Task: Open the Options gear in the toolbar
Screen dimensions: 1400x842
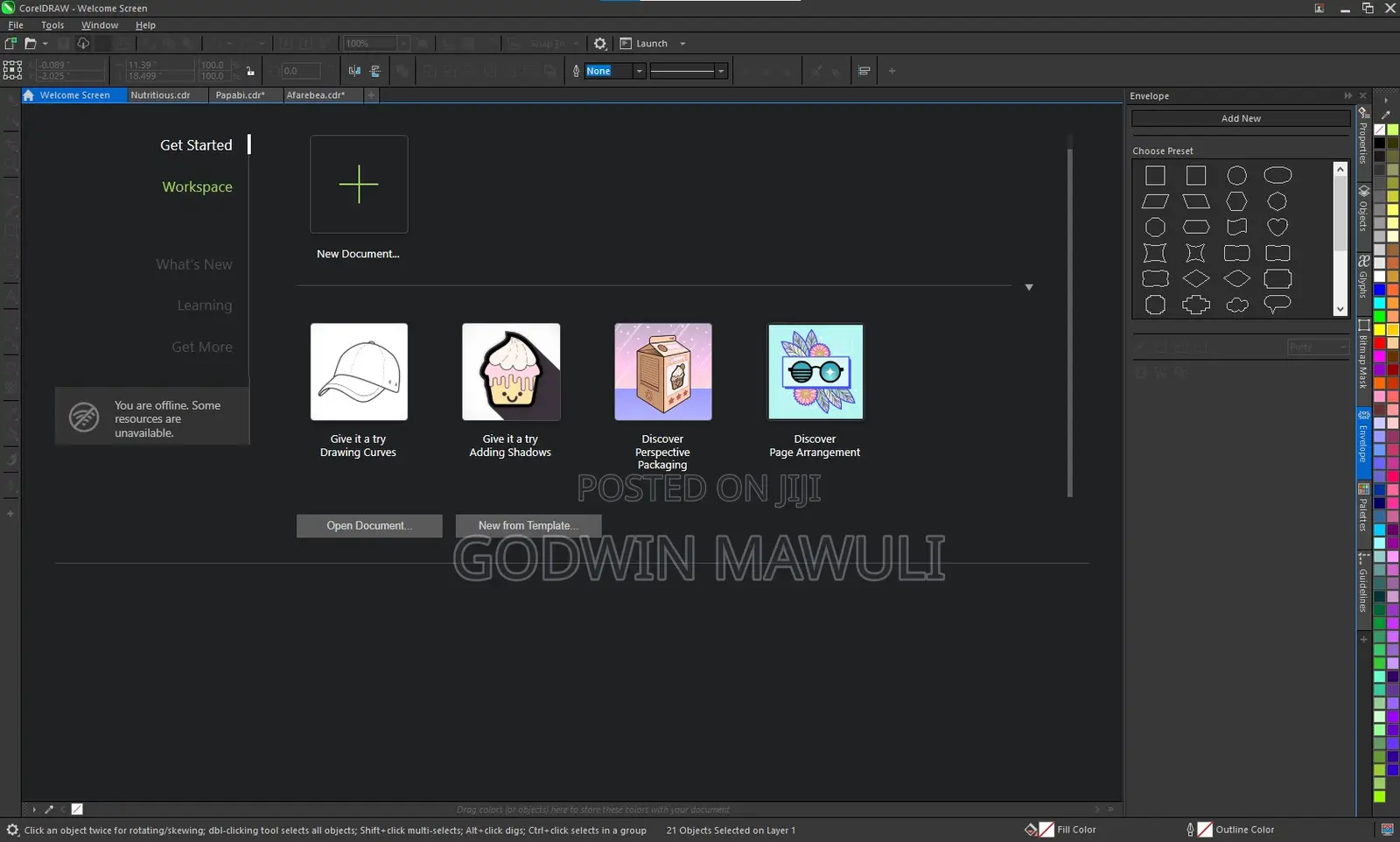Action: pyautogui.click(x=600, y=43)
